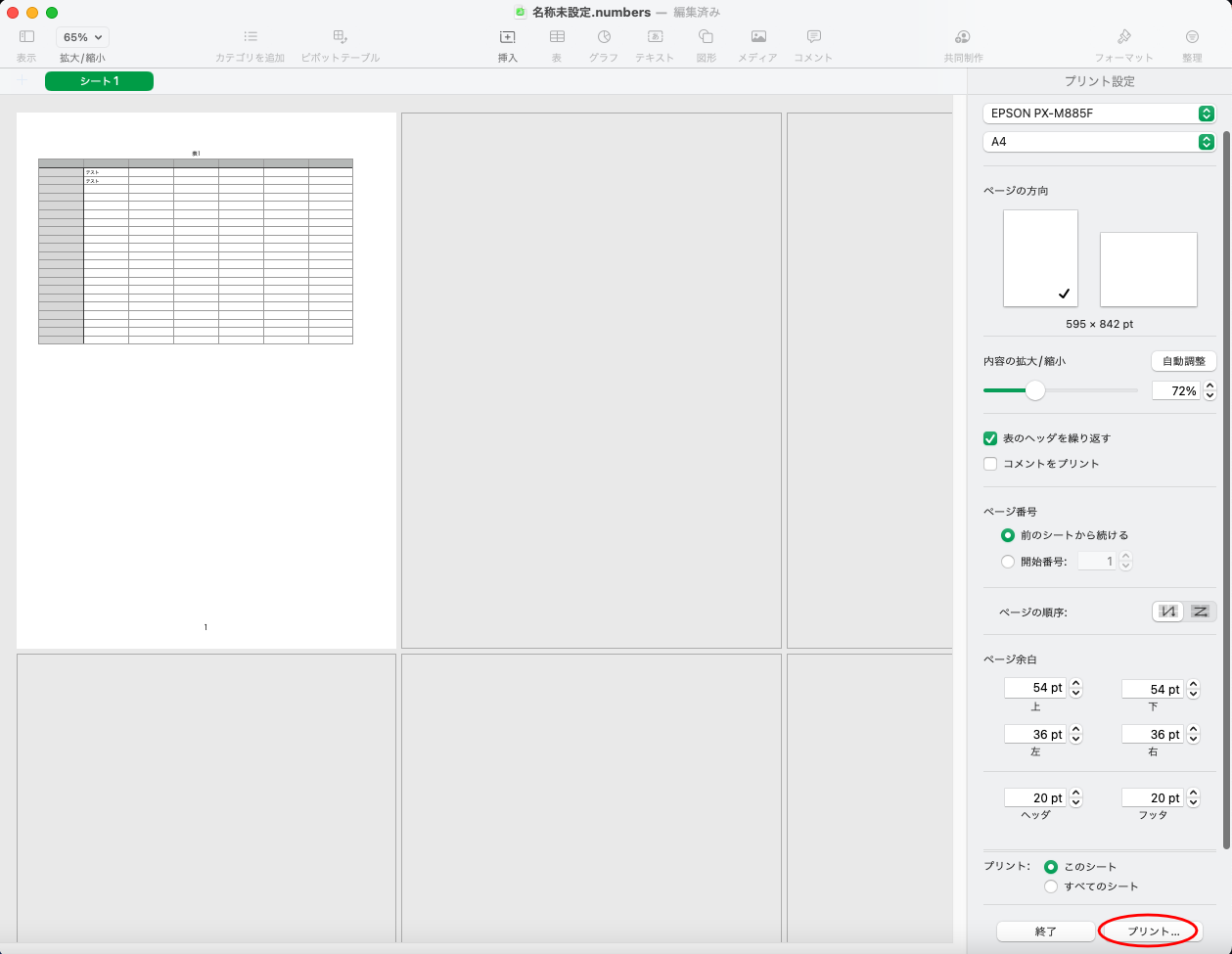Click the テキスト toolbar icon

coord(655,37)
